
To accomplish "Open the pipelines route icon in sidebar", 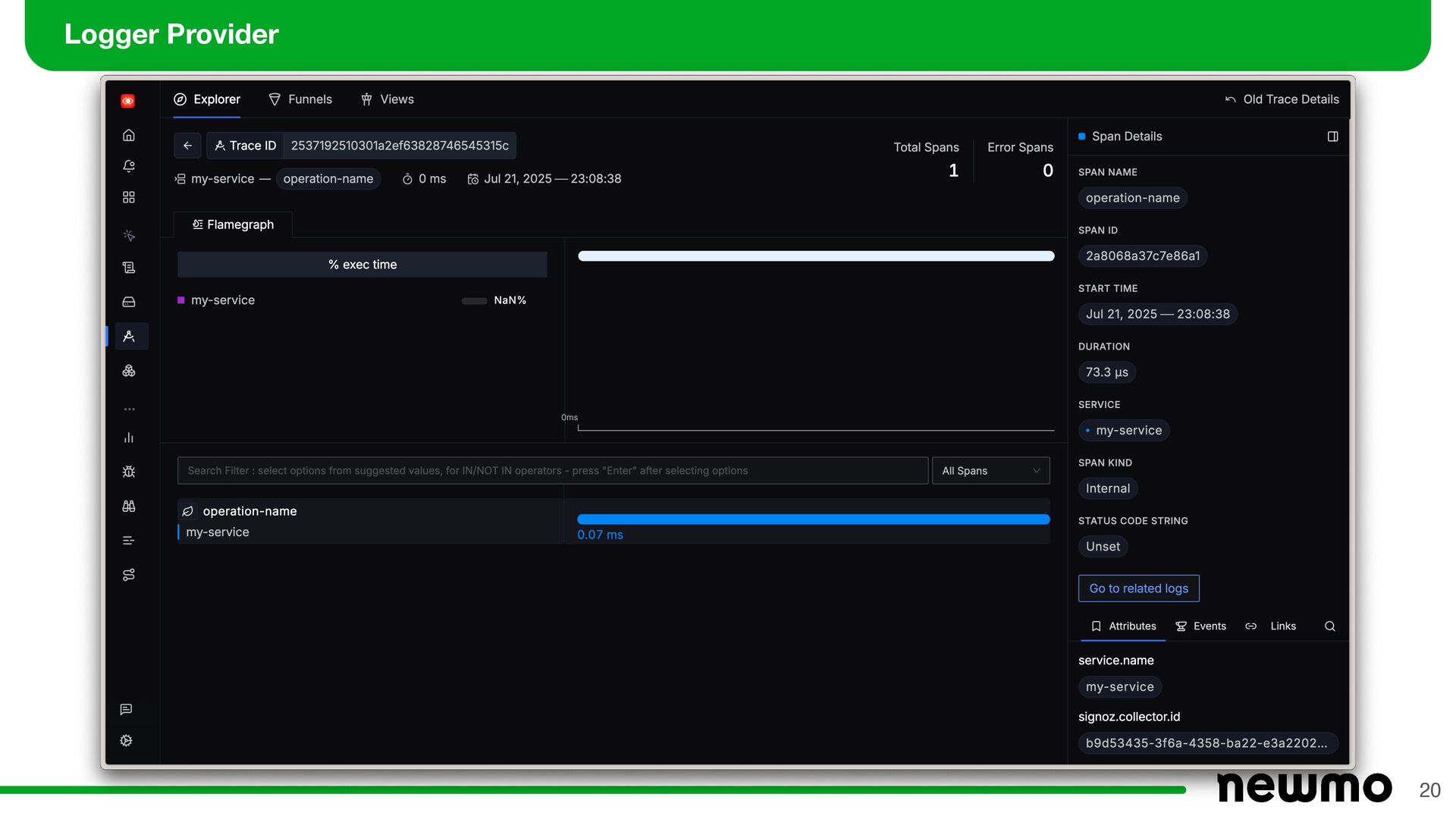I will (x=129, y=575).
